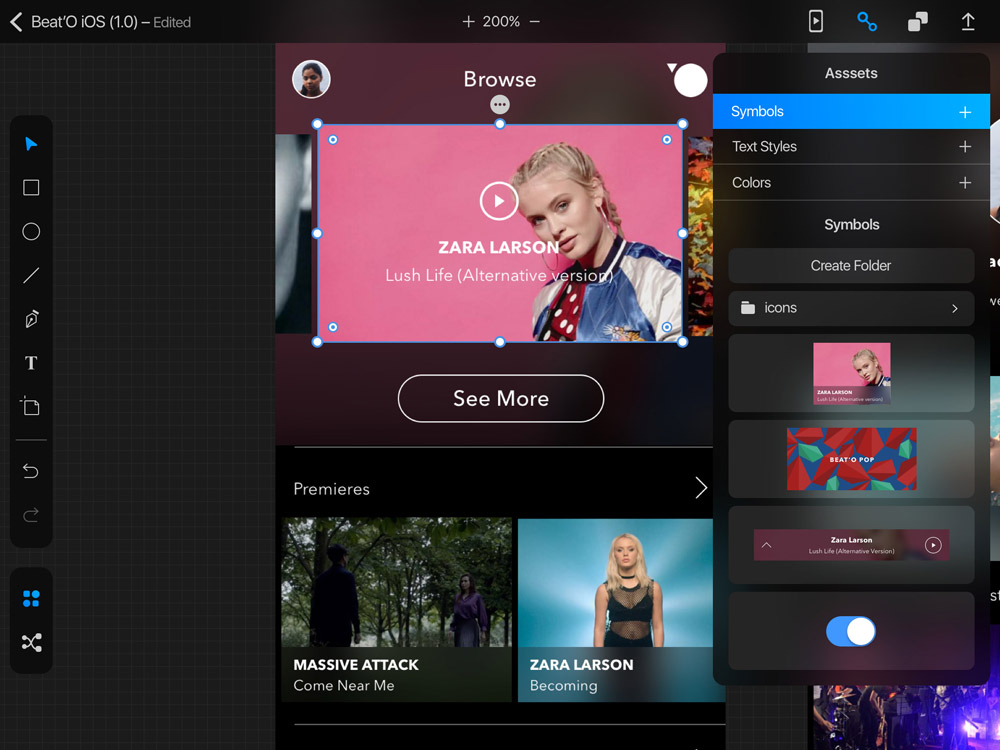Image resolution: width=1000 pixels, height=750 pixels.
Task: Select the Ellipse tool
Action: click(x=31, y=232)
